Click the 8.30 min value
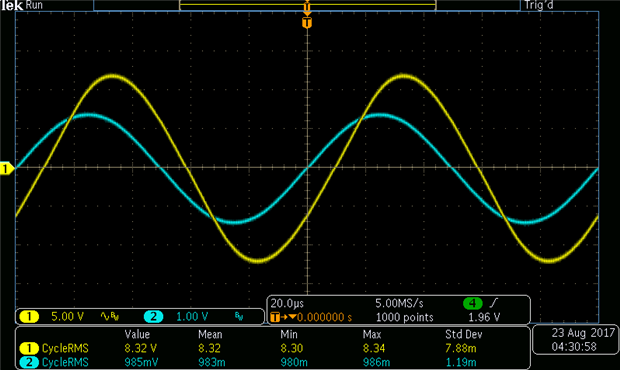The image size is (620, 370). click(x=292, y=349)
